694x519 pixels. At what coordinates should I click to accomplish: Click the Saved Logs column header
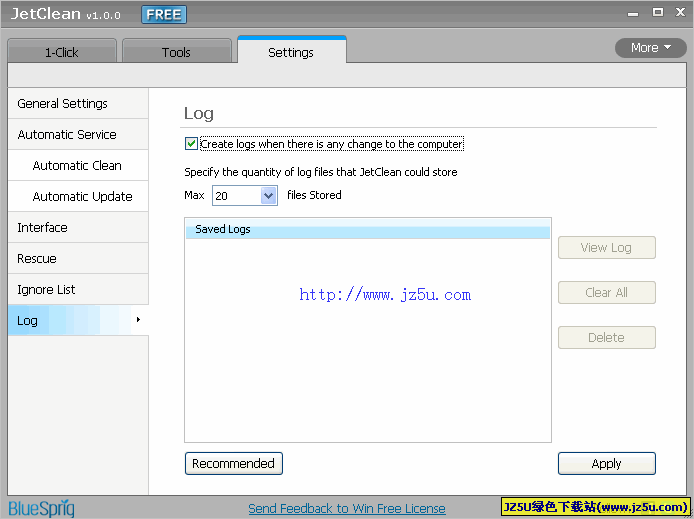pyautogui.click(x=368, y=229)
